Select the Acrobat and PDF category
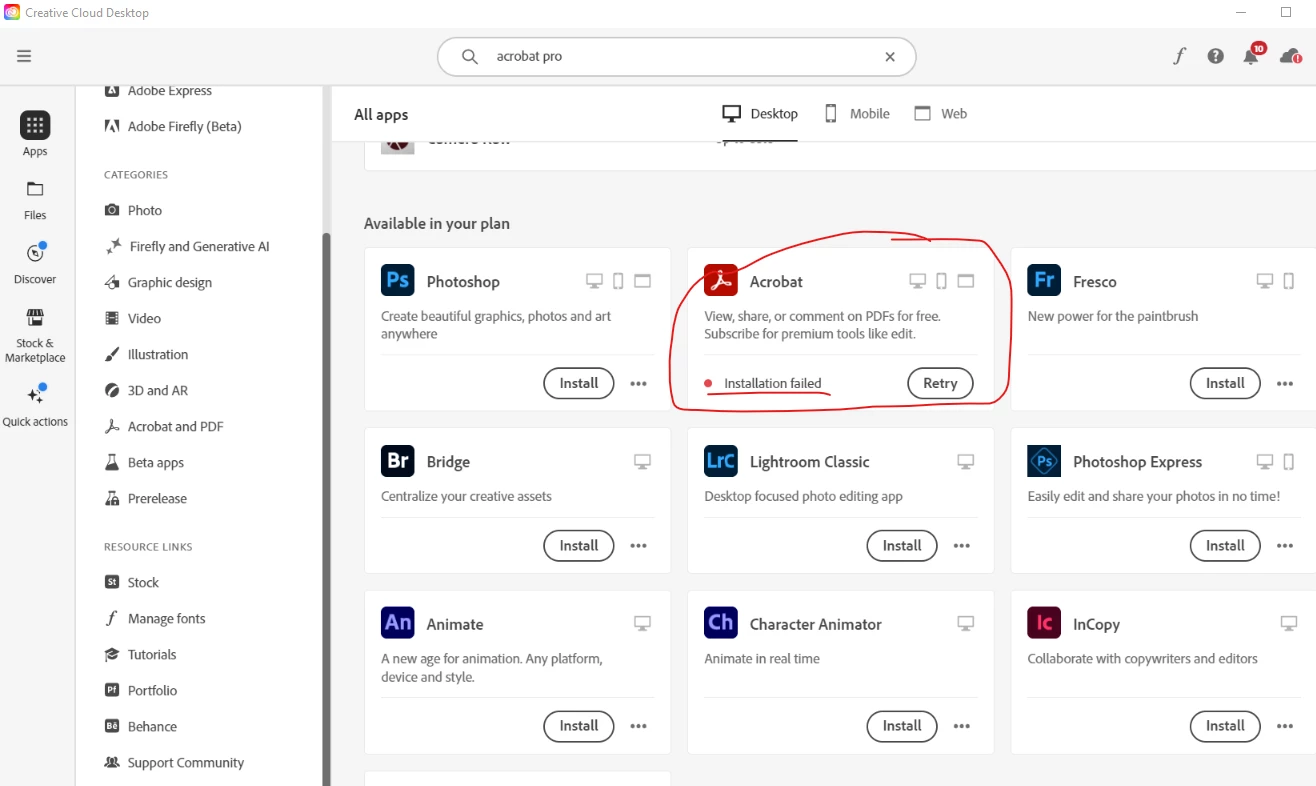The width and height of the screenshot is (1316, 786). (x=164, y=426)
